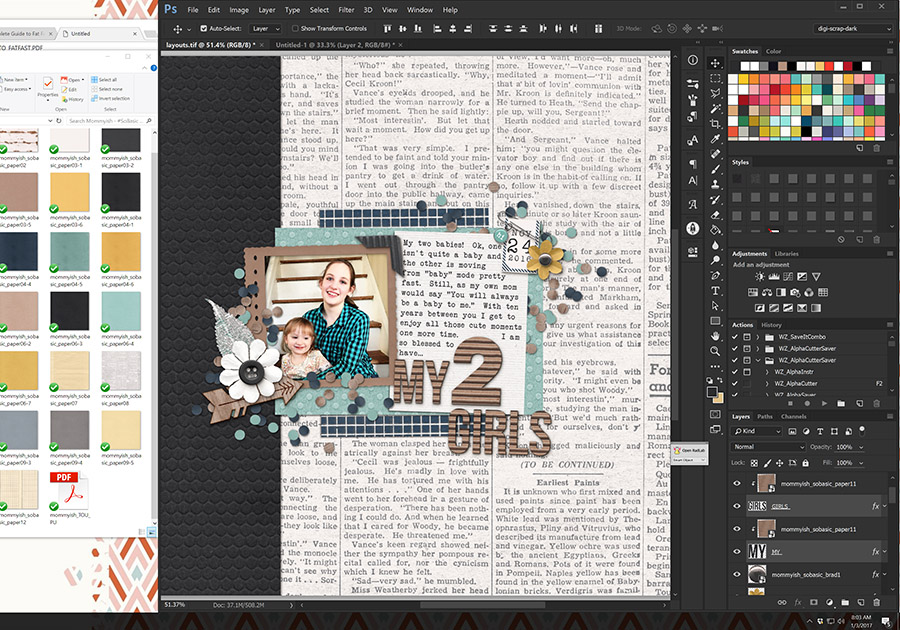Select the Crop tool
This screenshot has width=900, height=630.
(715, 124)
